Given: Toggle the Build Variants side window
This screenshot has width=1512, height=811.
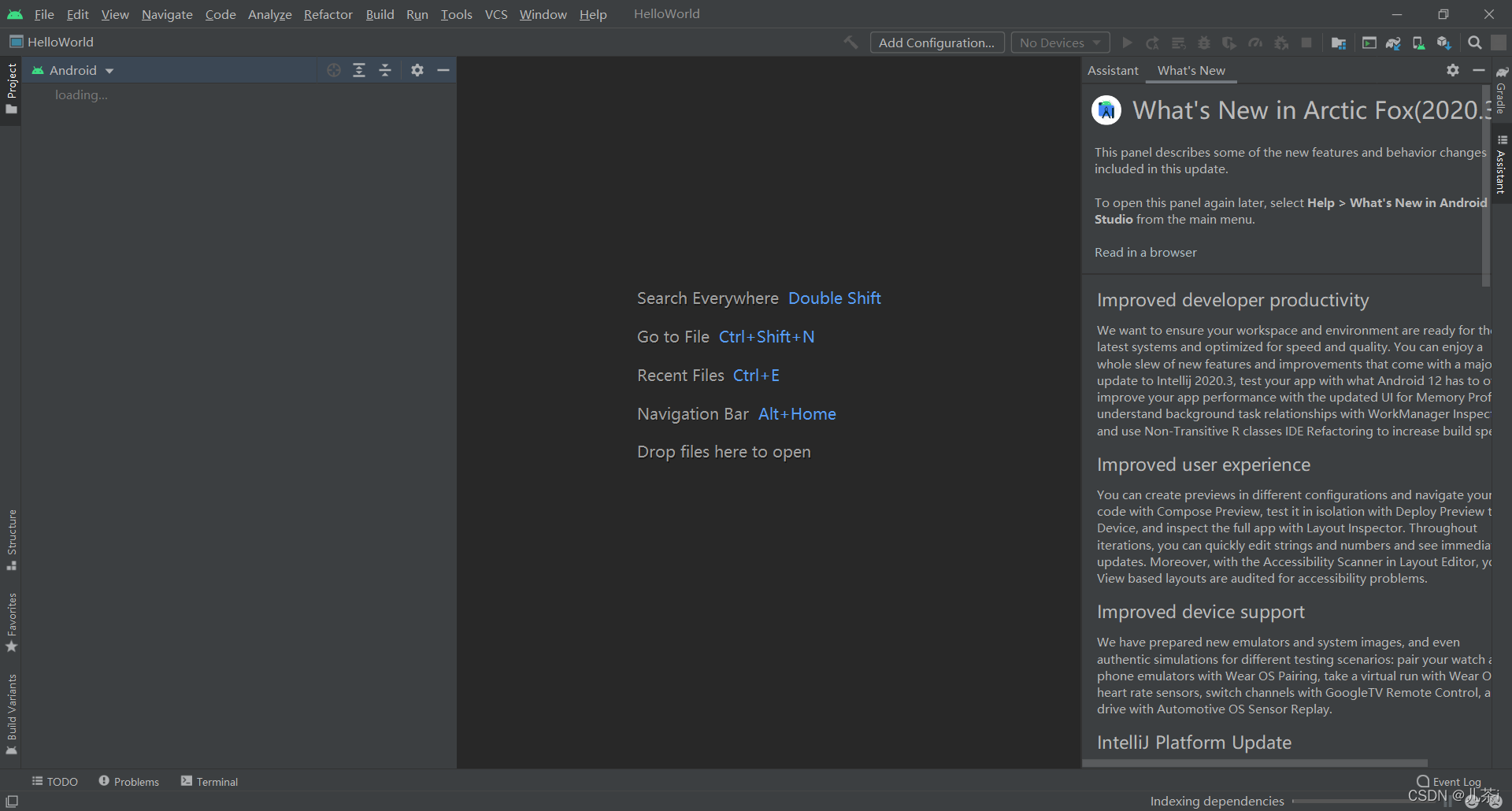Looking at the screenshot, I should tap(11, 714).
